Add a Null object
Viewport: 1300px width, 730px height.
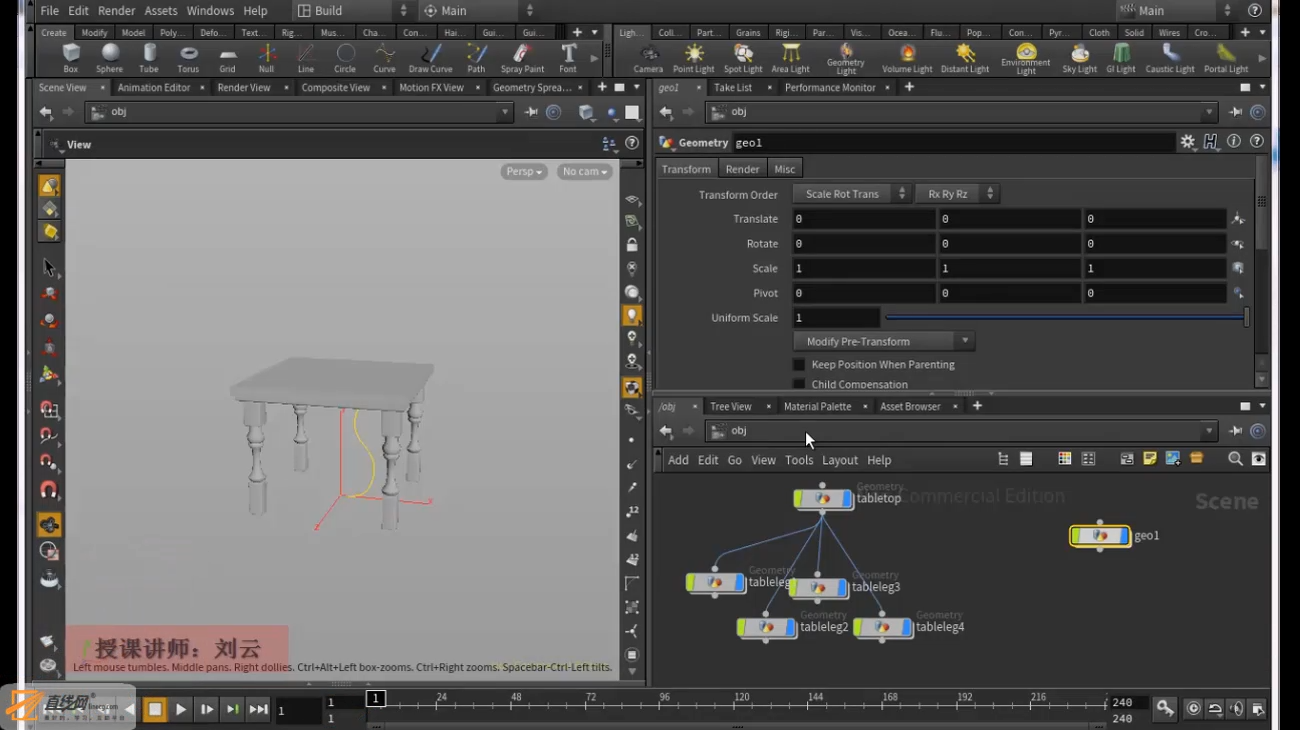point(266,58)
